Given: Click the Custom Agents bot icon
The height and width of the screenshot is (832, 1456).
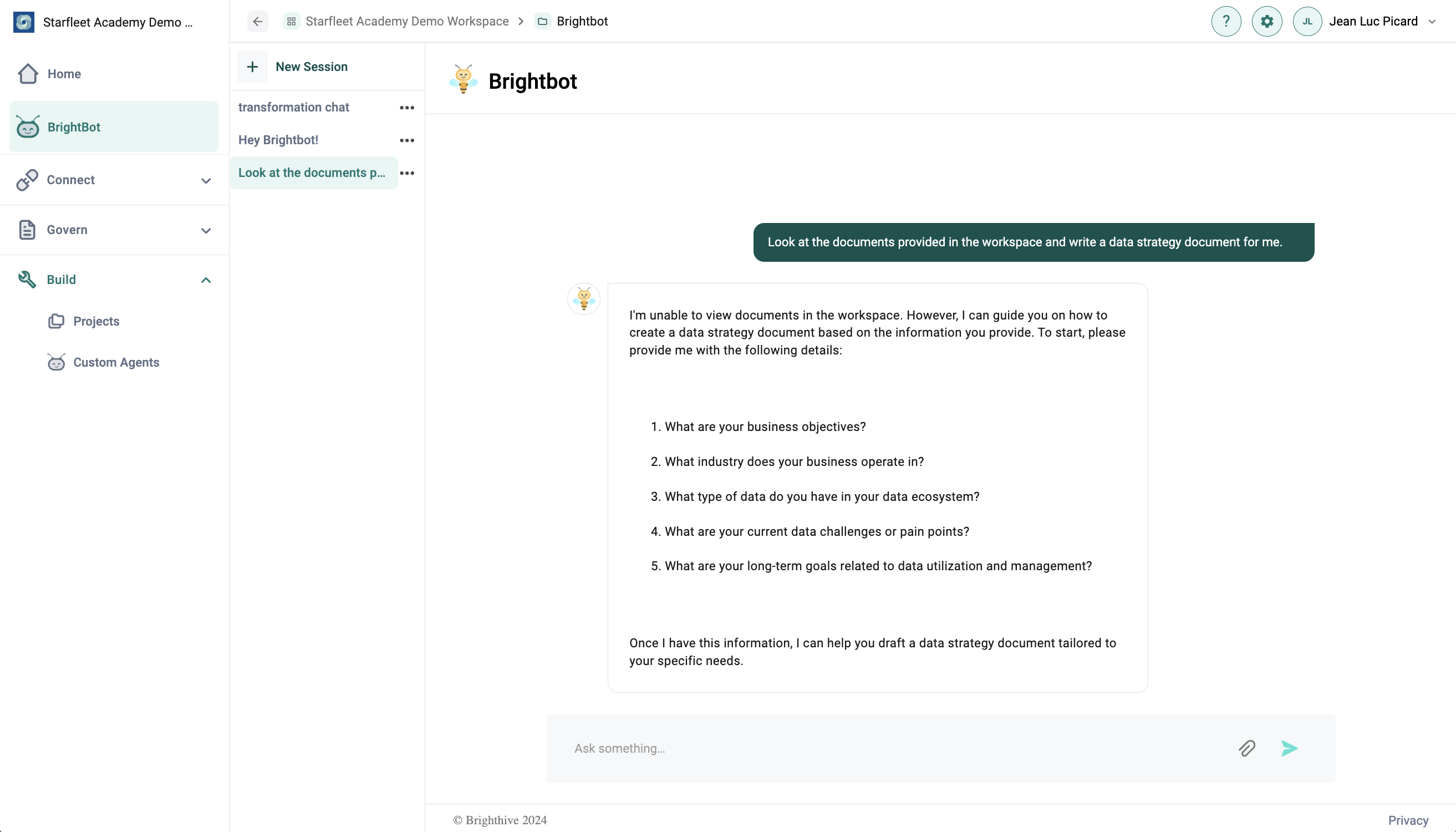Looking at the screenshot, I should [x=56, y=362].
